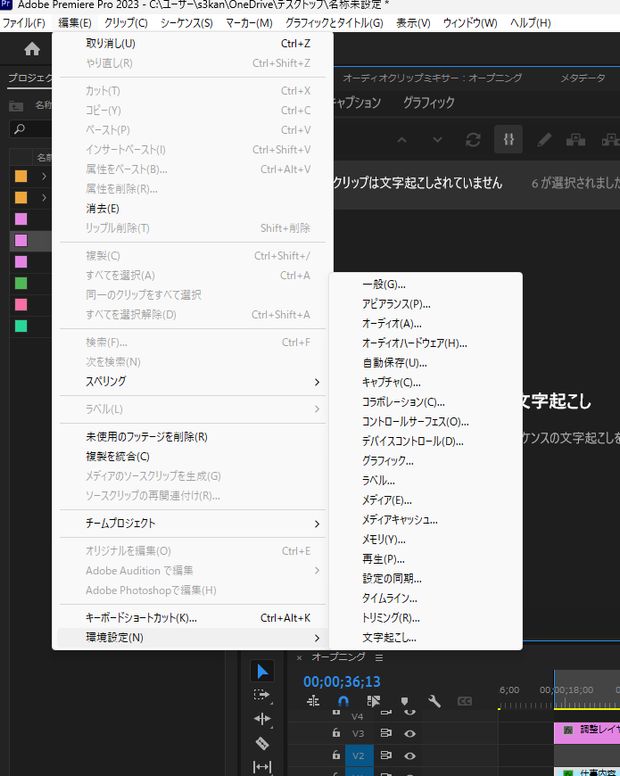Add a marker in the timeline
Image resolution: width=620 pixels, height=776 pixels.
tap(404, 701)
